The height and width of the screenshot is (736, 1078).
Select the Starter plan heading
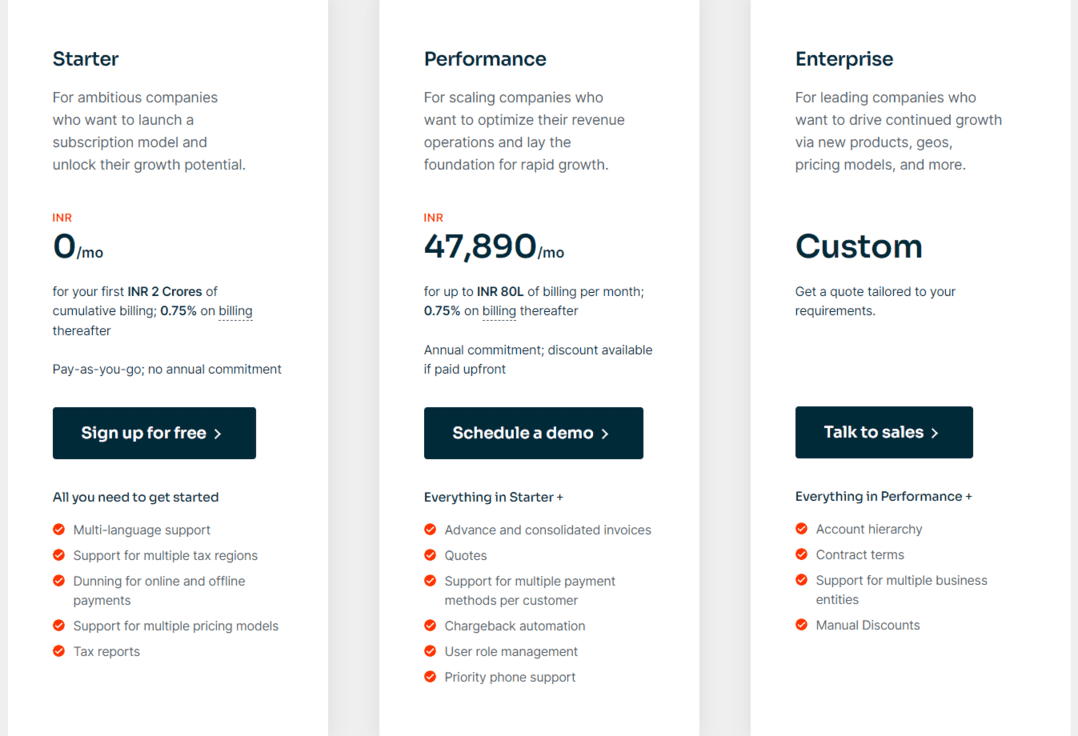coord(86,59)
